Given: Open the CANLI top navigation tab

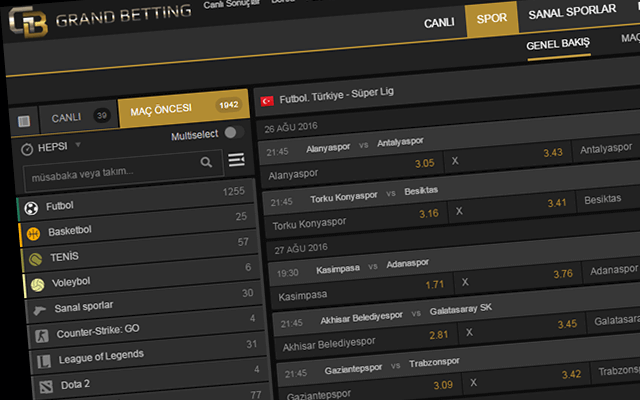Looking at the screenshot, I should (x=439, y=22).
